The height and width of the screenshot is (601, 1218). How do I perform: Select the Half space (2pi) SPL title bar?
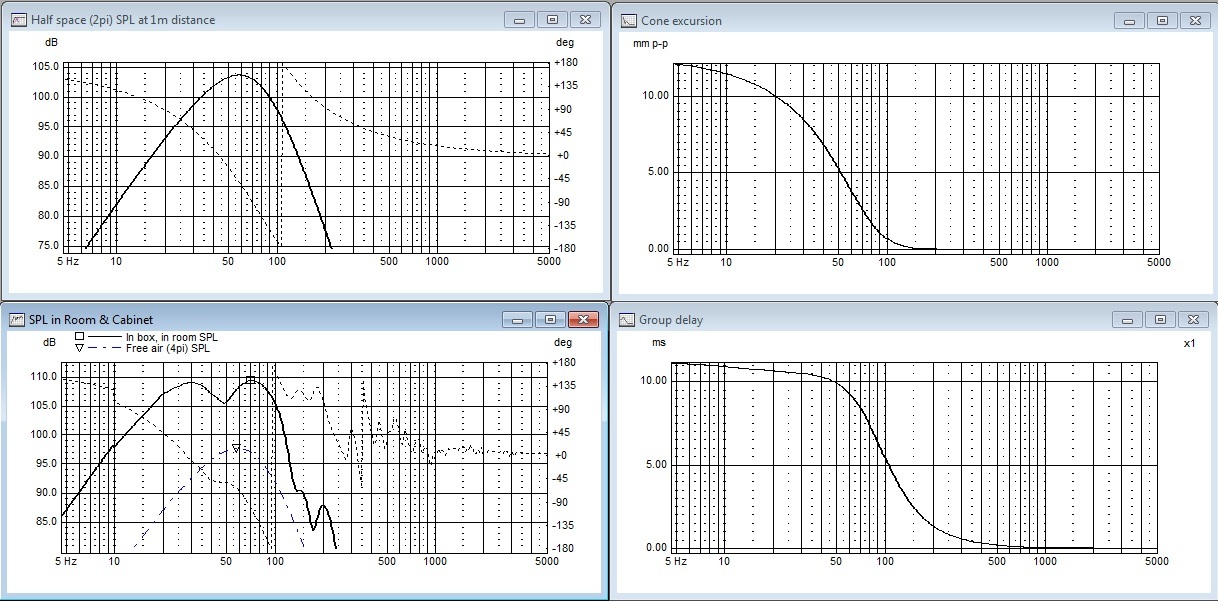click(250, 20)
